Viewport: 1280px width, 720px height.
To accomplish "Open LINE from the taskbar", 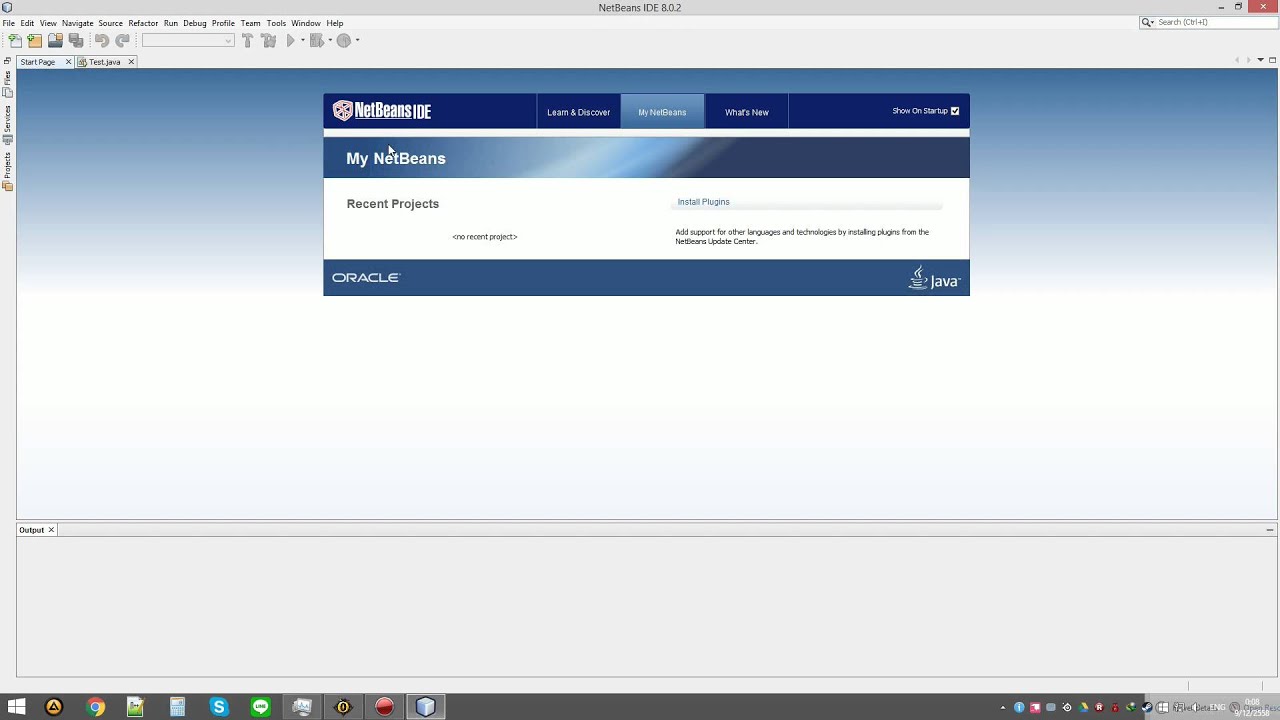I will [260, 707].
